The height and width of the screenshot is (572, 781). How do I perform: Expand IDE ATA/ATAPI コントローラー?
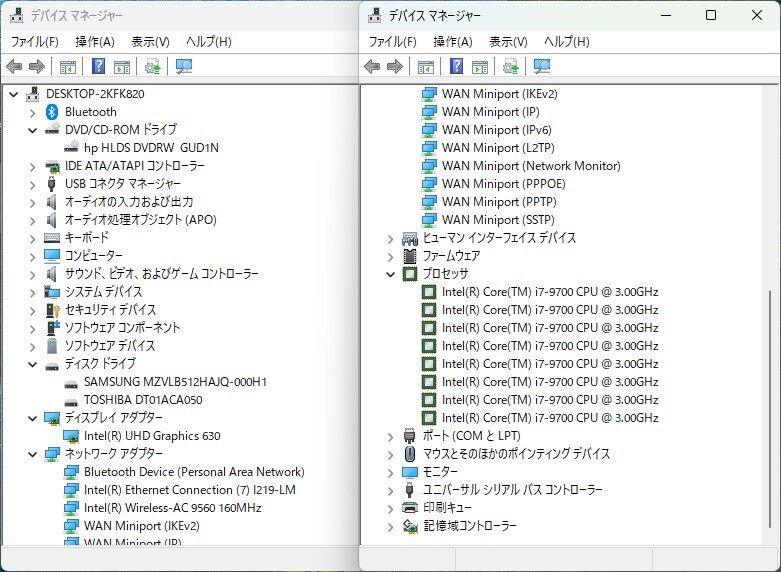coord(32,166)
